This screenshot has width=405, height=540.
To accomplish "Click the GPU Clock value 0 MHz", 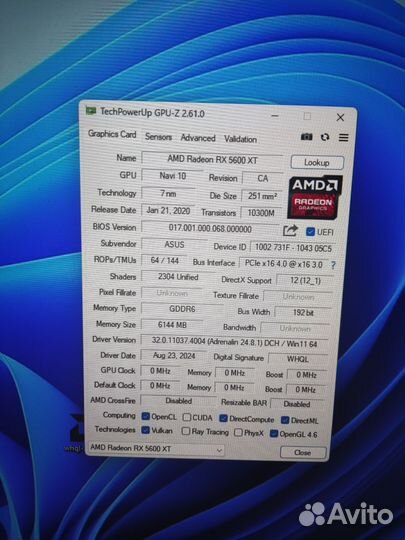I will (x=160, y=371).
